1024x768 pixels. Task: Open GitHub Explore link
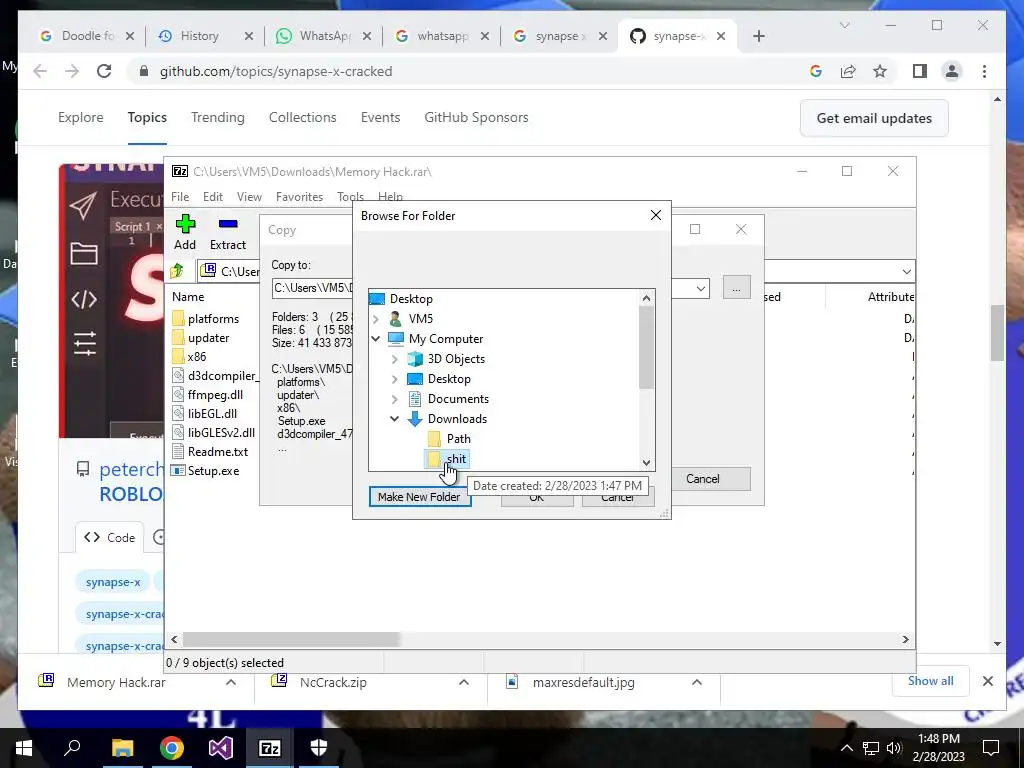pos(80,118)
